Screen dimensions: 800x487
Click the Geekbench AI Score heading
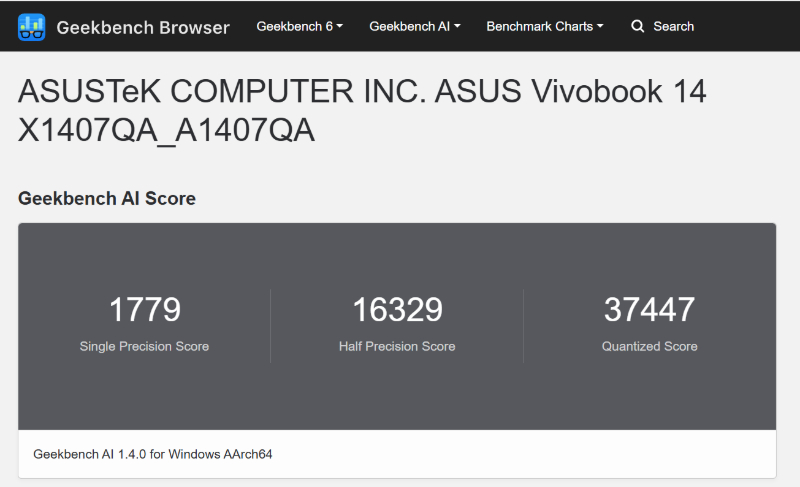point(107,199)
